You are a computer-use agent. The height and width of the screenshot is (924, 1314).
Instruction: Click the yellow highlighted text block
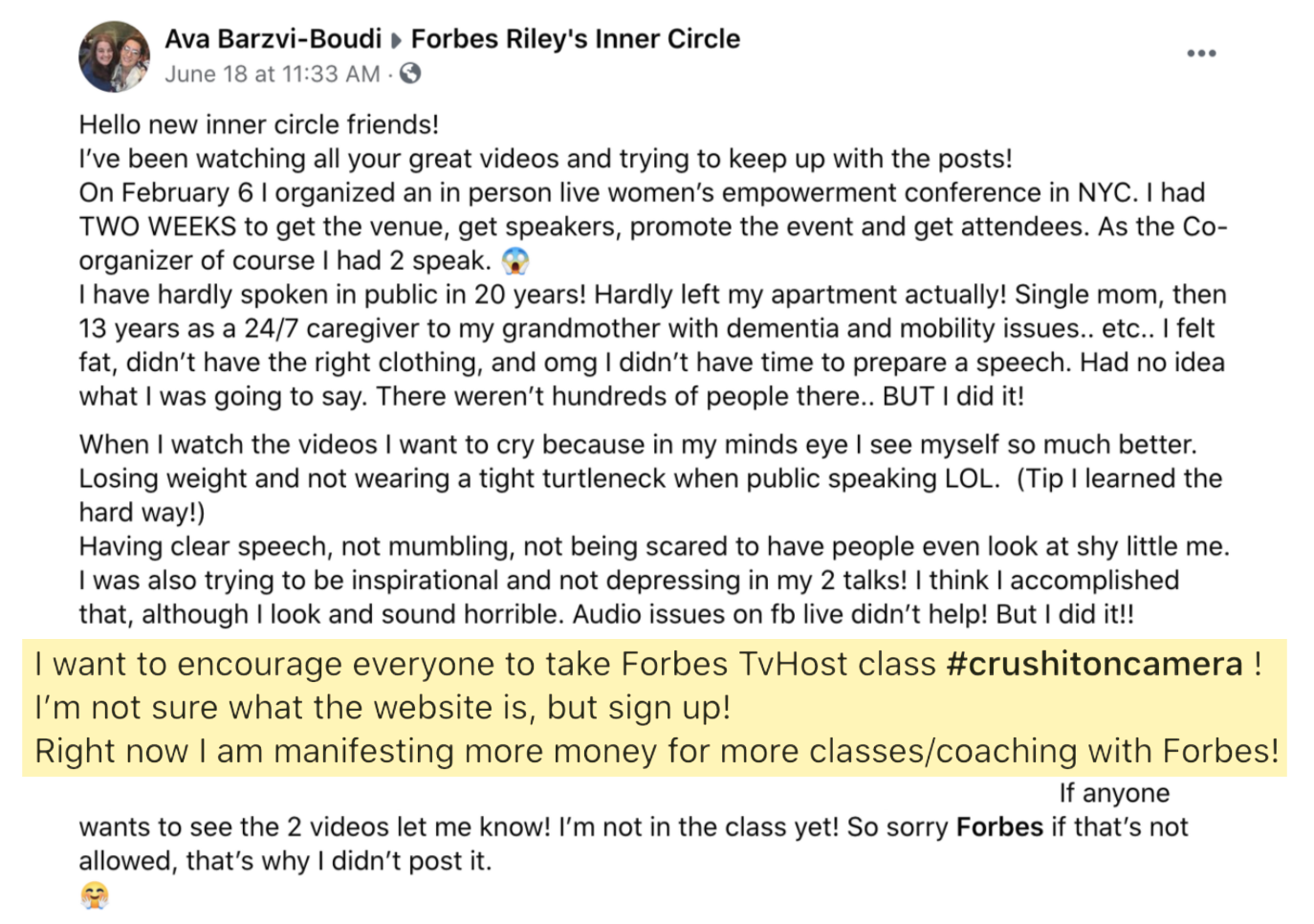(x=655, y=708)
